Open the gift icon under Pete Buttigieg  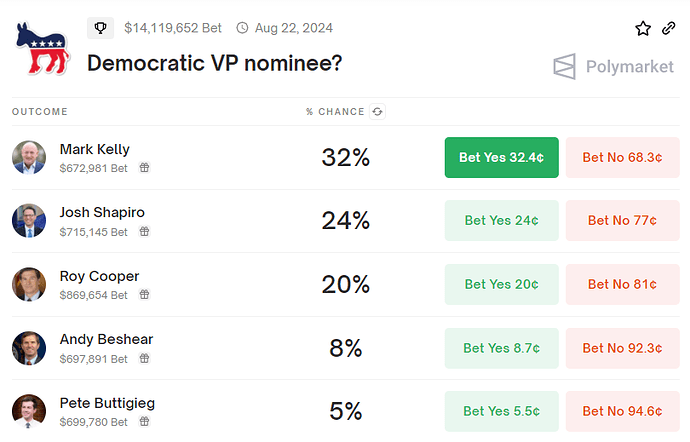point(144,422)
